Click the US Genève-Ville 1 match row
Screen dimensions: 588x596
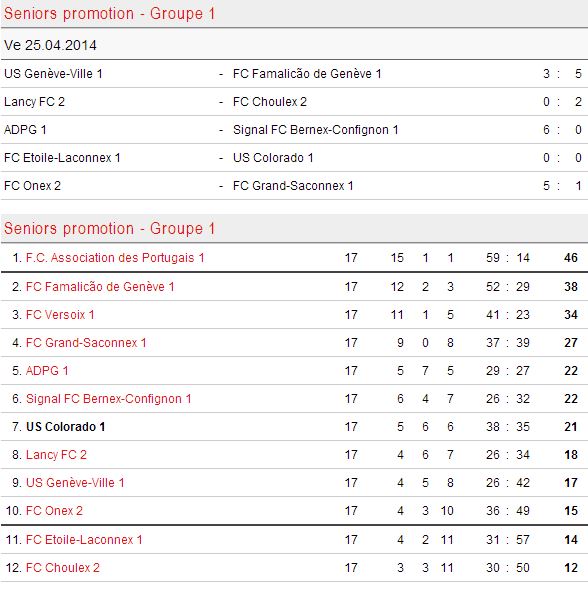tap(294, 74)
